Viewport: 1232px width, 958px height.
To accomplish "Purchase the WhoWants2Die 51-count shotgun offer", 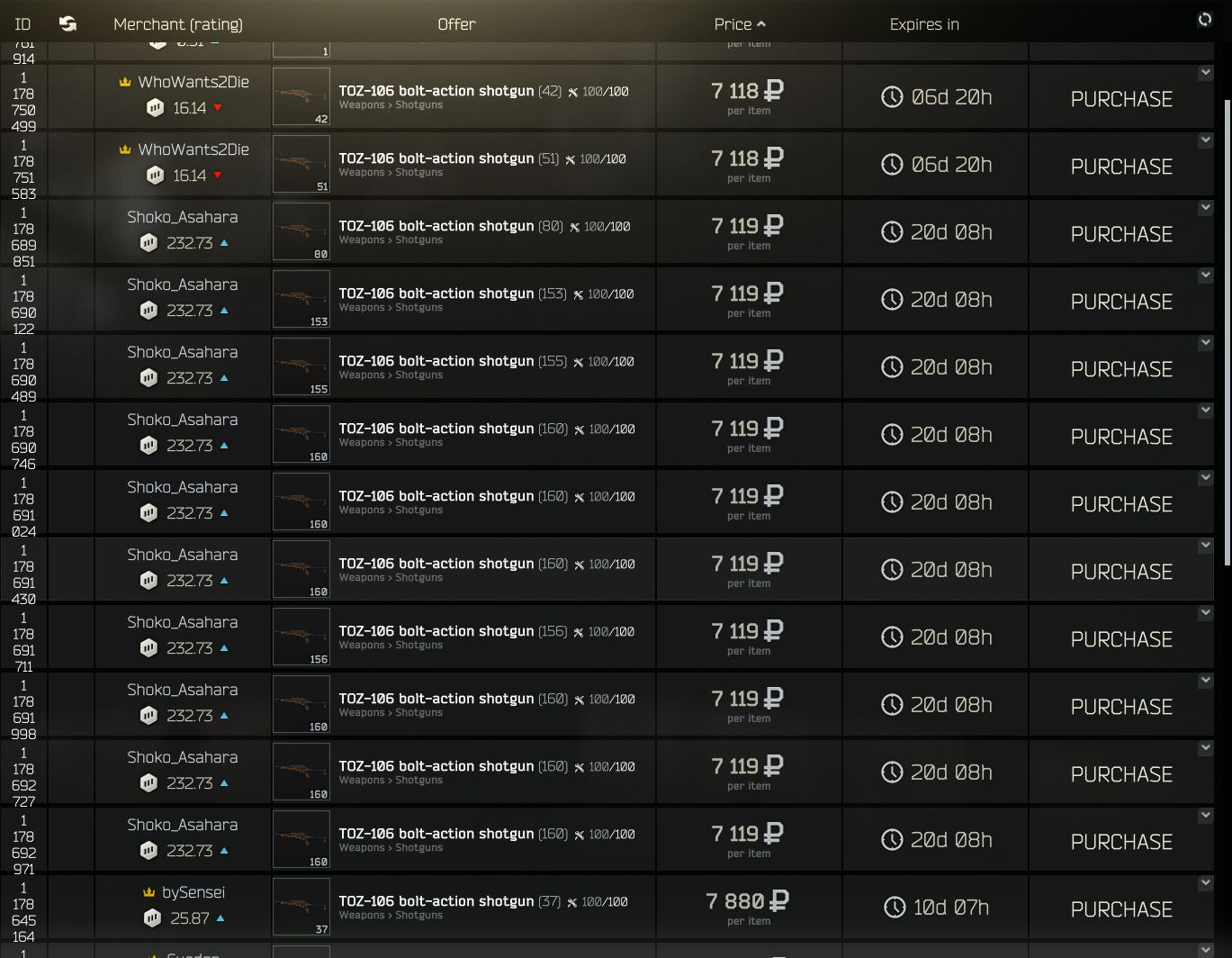I will click(1121, 167).
